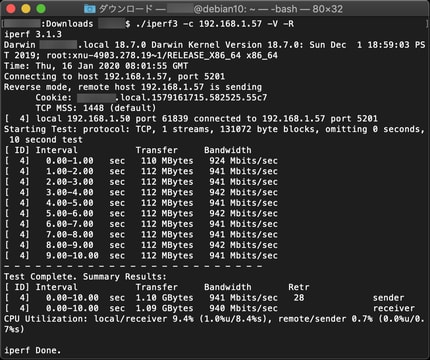Click the folder icon in title bar
Viewport: 430px width, 360px height.
(x=90, y=9)
